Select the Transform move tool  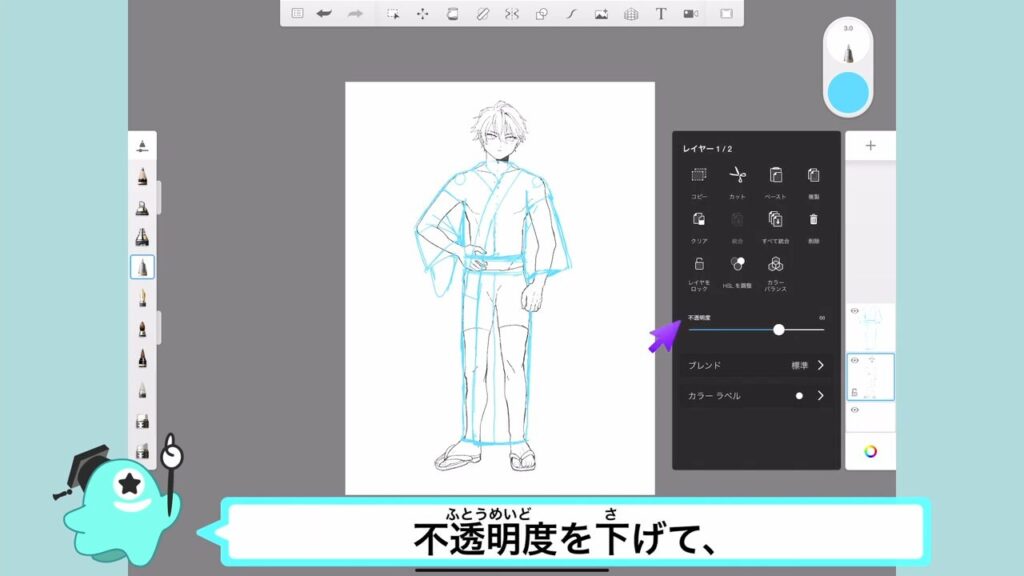(422, 14)
